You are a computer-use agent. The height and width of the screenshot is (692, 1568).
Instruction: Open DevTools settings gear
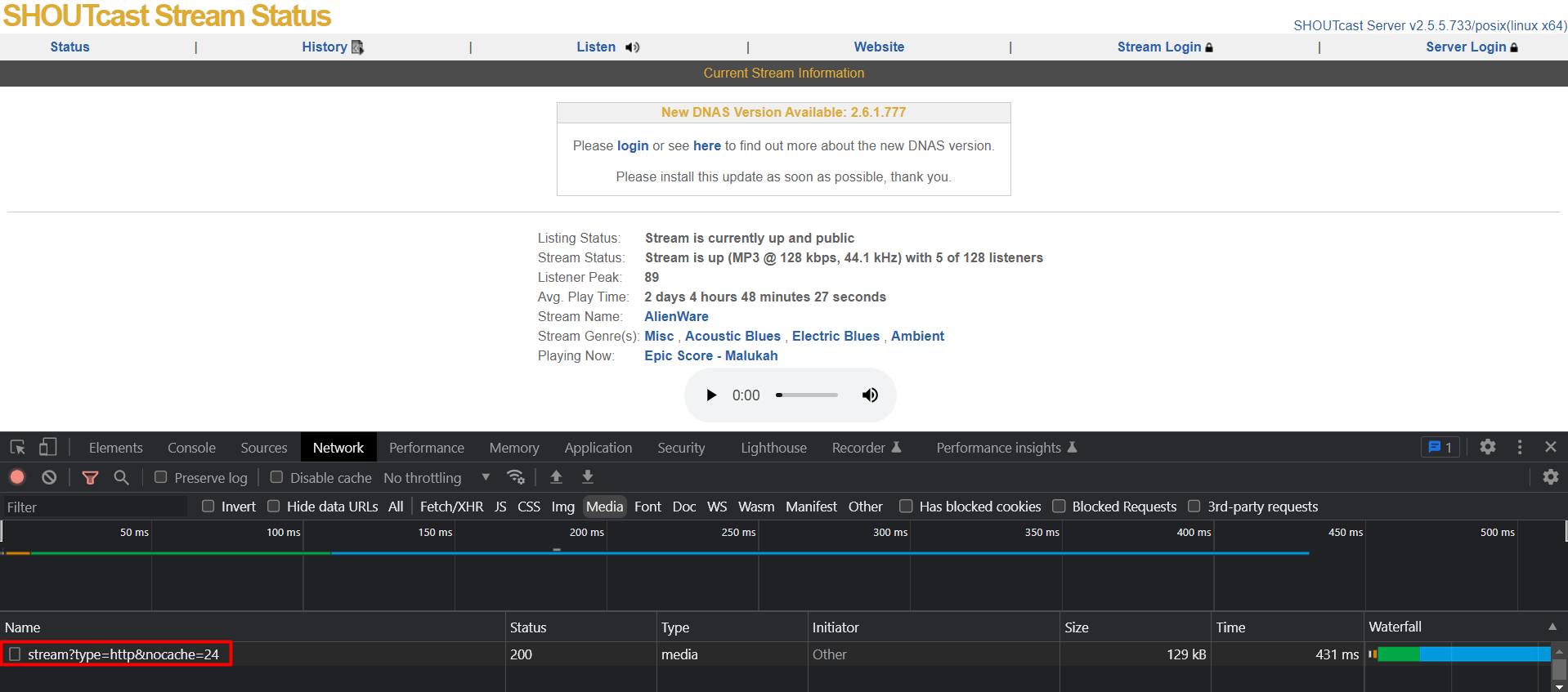(1487, 447)
